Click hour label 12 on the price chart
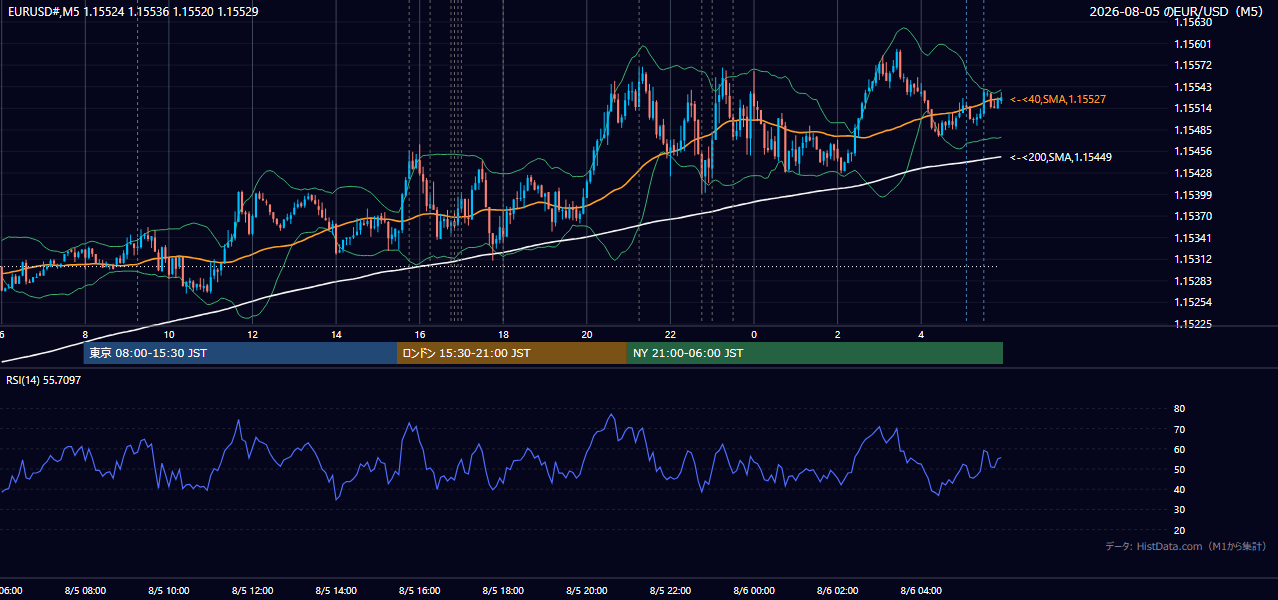Image resolution: width=1278 pixels, height=600 pixels. [253, 334]
